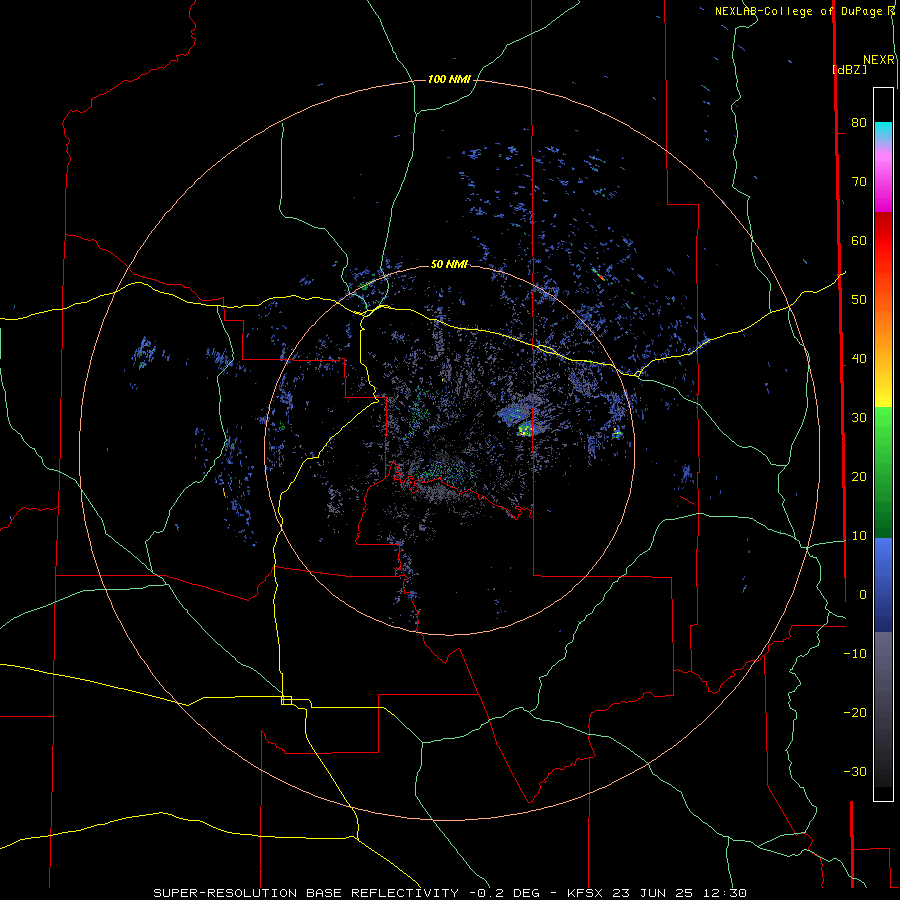Click the [dBZ] unit label
Viewport: 900px width, 900px height.
click(849, 69)
